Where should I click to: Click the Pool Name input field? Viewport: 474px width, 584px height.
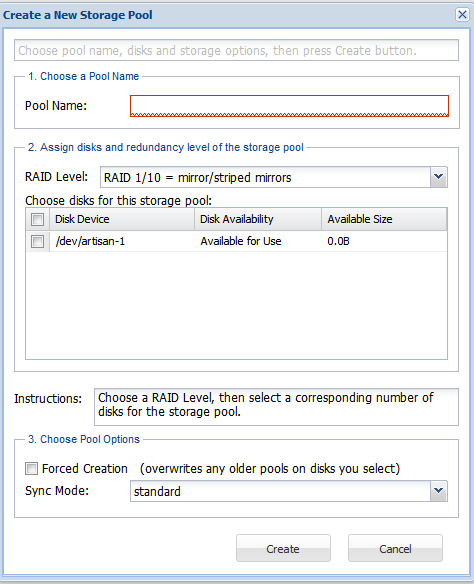289,106
